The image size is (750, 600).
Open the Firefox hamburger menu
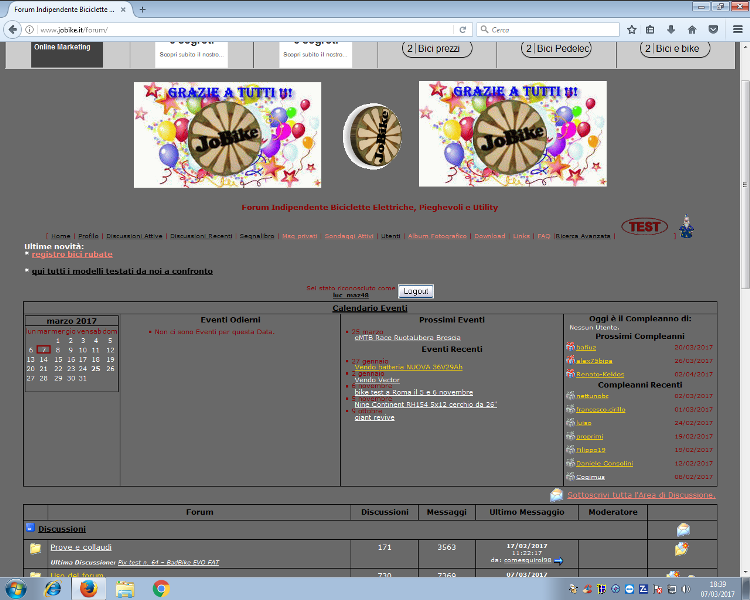pos(738,30)
